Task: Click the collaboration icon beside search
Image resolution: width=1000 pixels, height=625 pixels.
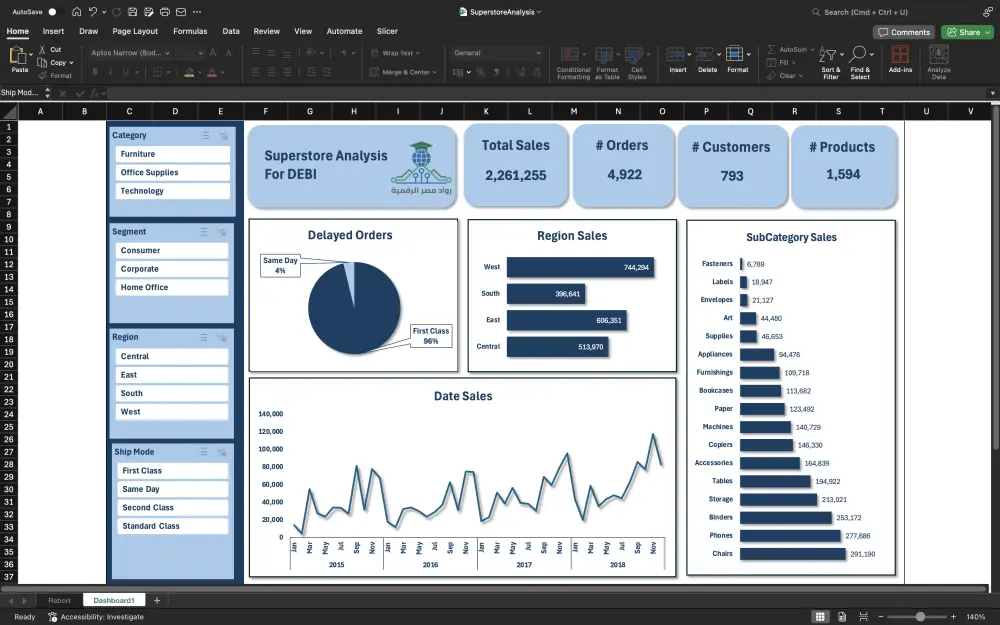Action: tap(987, 11)
